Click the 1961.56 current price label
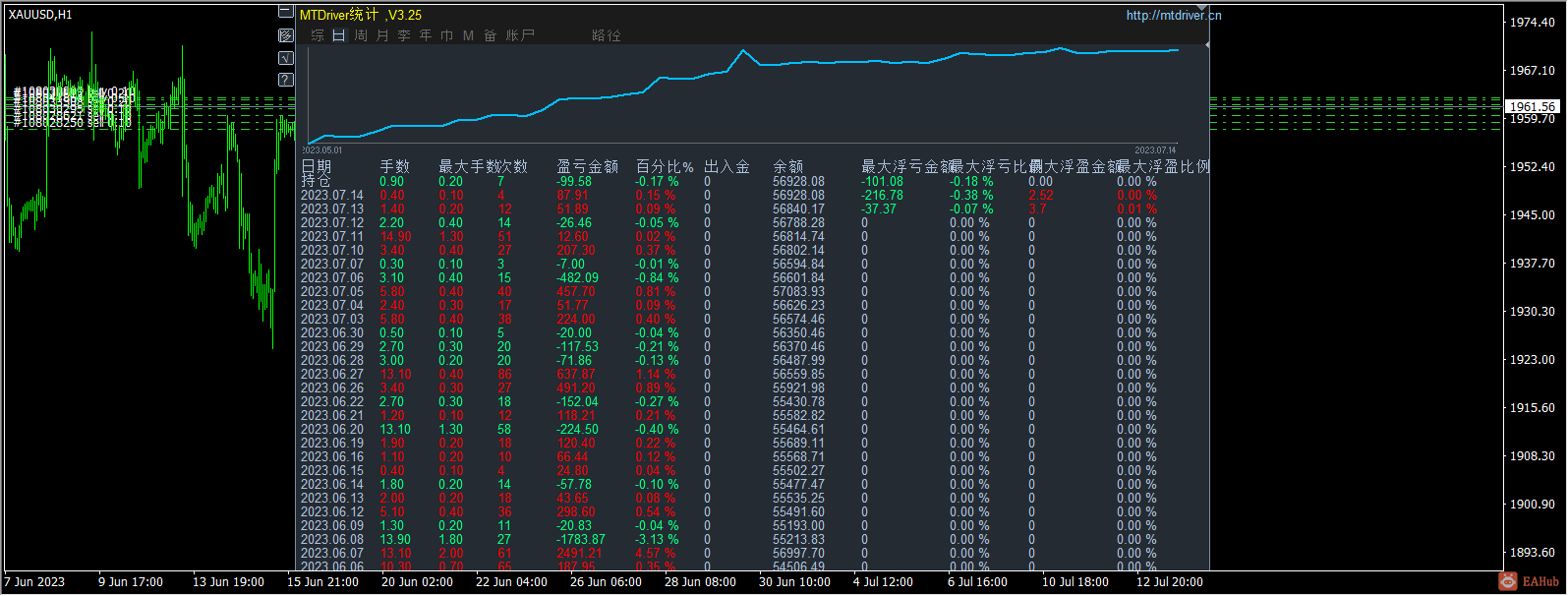 click(1533, 106)
